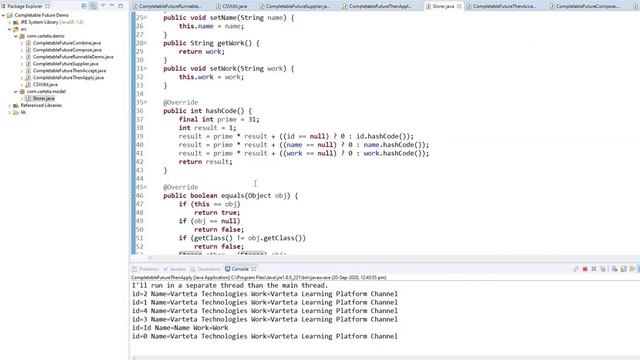Collapse all in Package Explorer toolbar

click(84, 6)
